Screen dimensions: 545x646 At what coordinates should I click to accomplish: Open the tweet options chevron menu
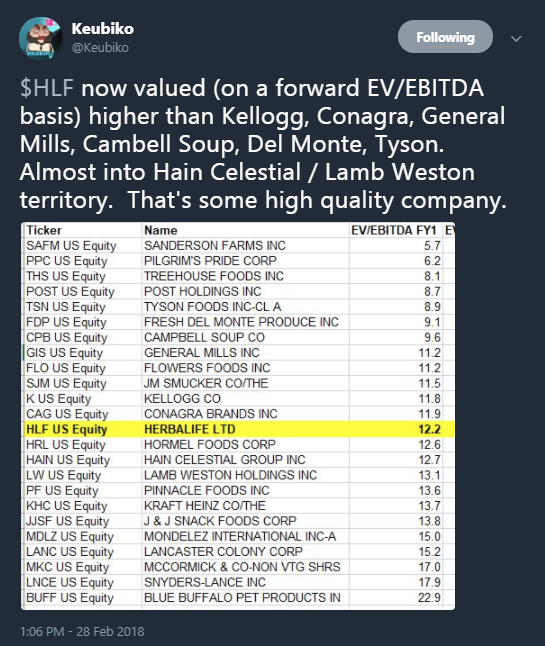(x=516, y=38)
